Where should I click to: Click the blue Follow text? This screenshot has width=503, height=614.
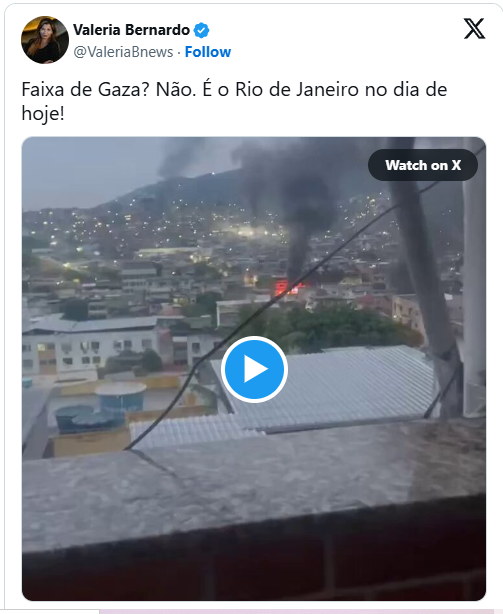[x=208, y=52]
